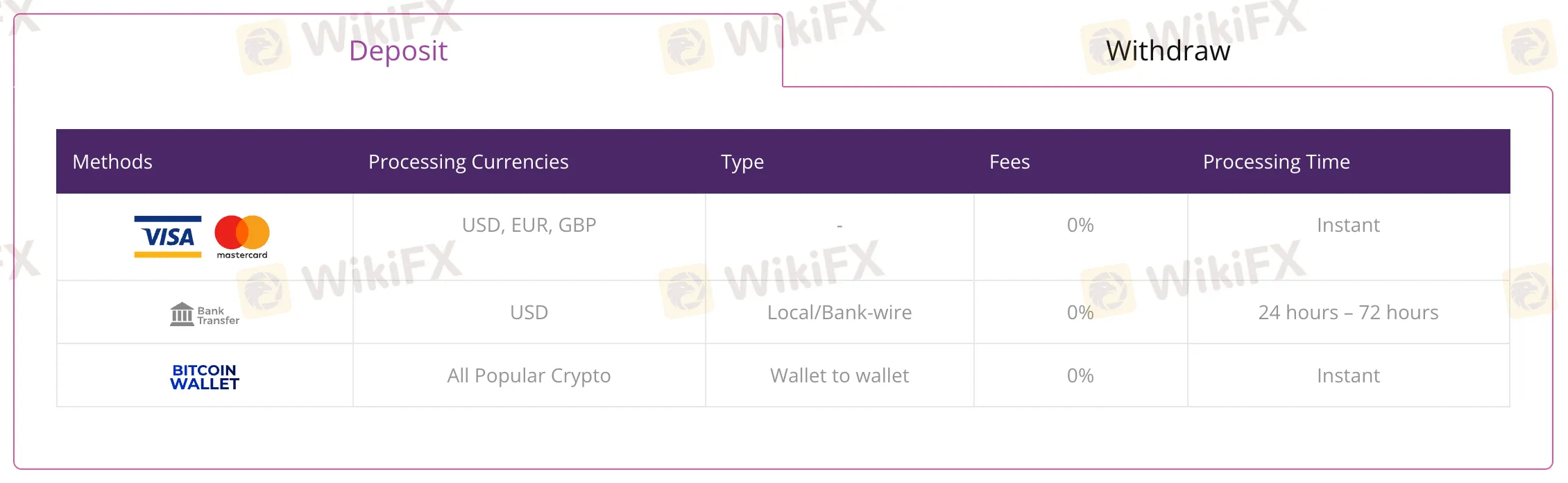Click the Bank Transfer 0% fee cell
The height and width of the screenshot is (483, 1568).
[x=1080, y=312]
